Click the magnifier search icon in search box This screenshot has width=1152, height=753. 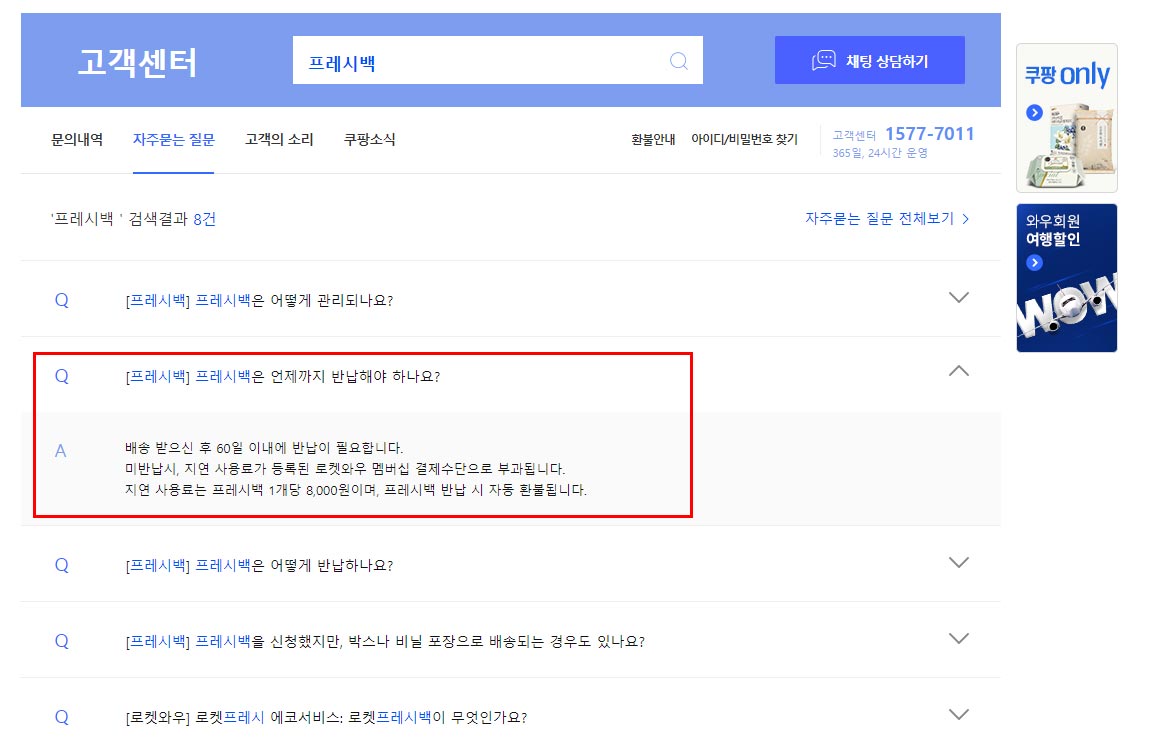click(679, 61)
